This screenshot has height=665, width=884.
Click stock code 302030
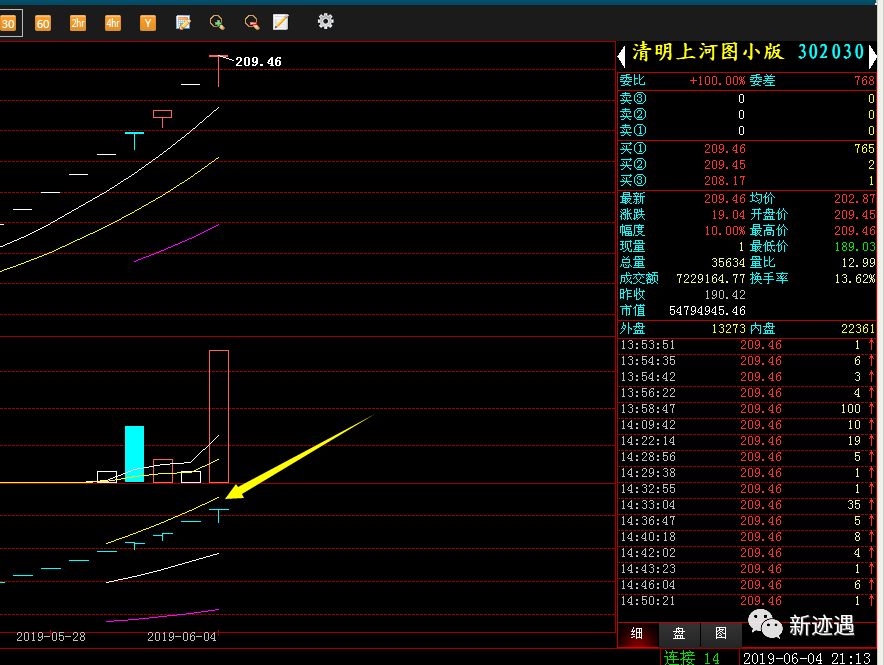[x=831, y=52]
